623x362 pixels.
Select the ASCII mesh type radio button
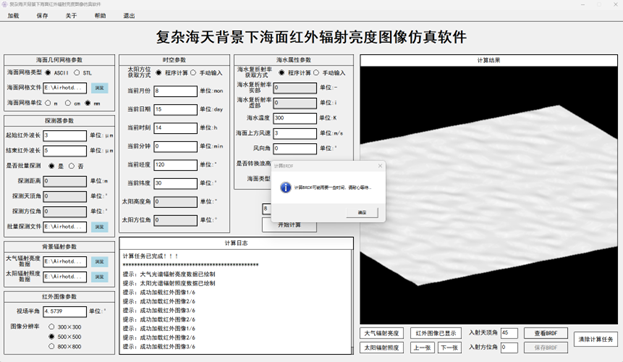(x=48, y=73)
